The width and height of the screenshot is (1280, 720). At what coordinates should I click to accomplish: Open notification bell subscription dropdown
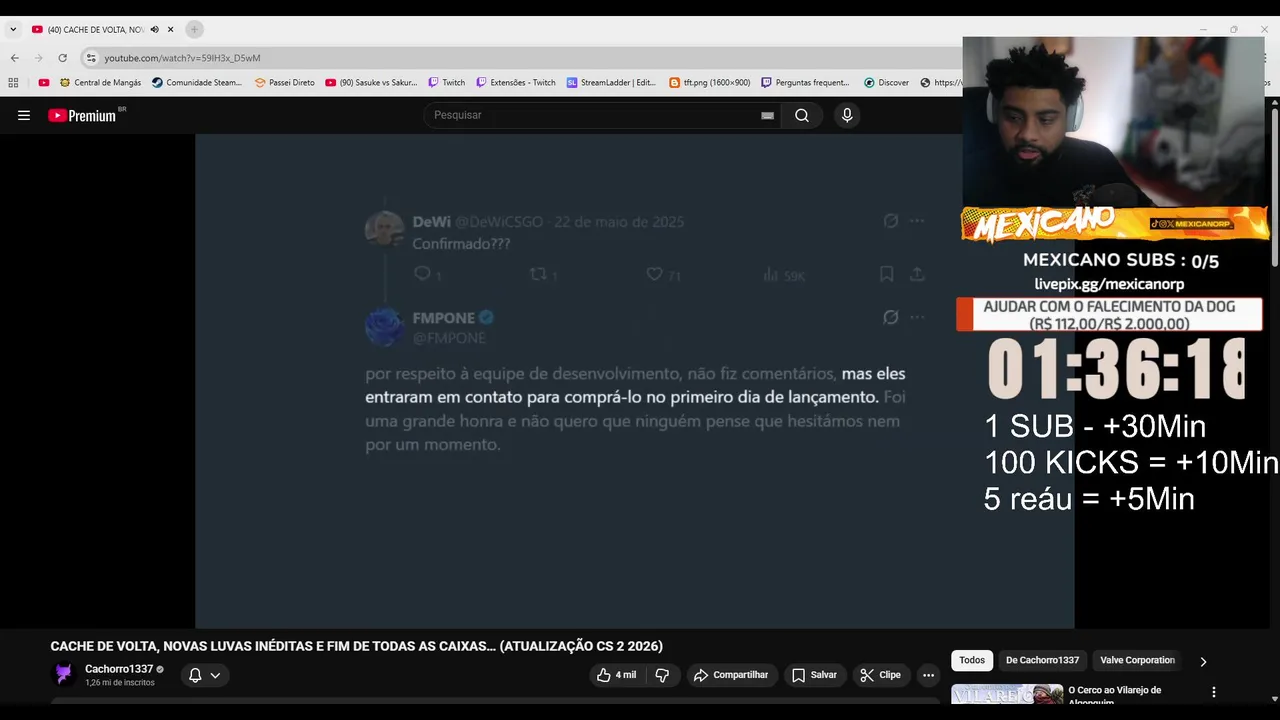click(x=204, y=675)
